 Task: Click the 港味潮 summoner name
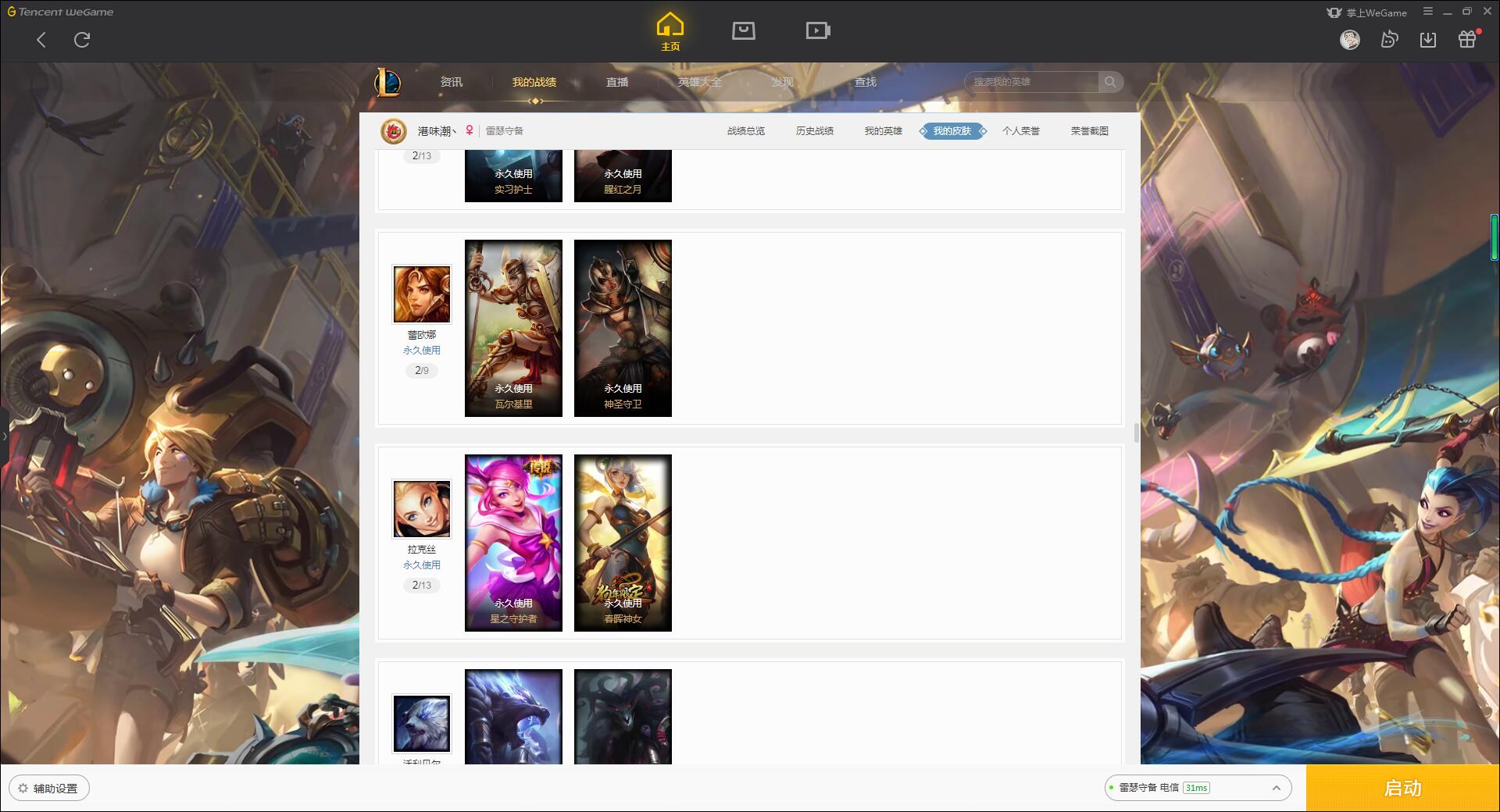coord(437,131)
